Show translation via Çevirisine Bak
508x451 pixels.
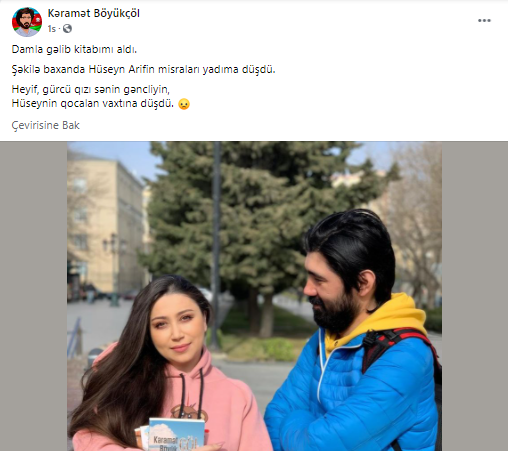[45, 125]
